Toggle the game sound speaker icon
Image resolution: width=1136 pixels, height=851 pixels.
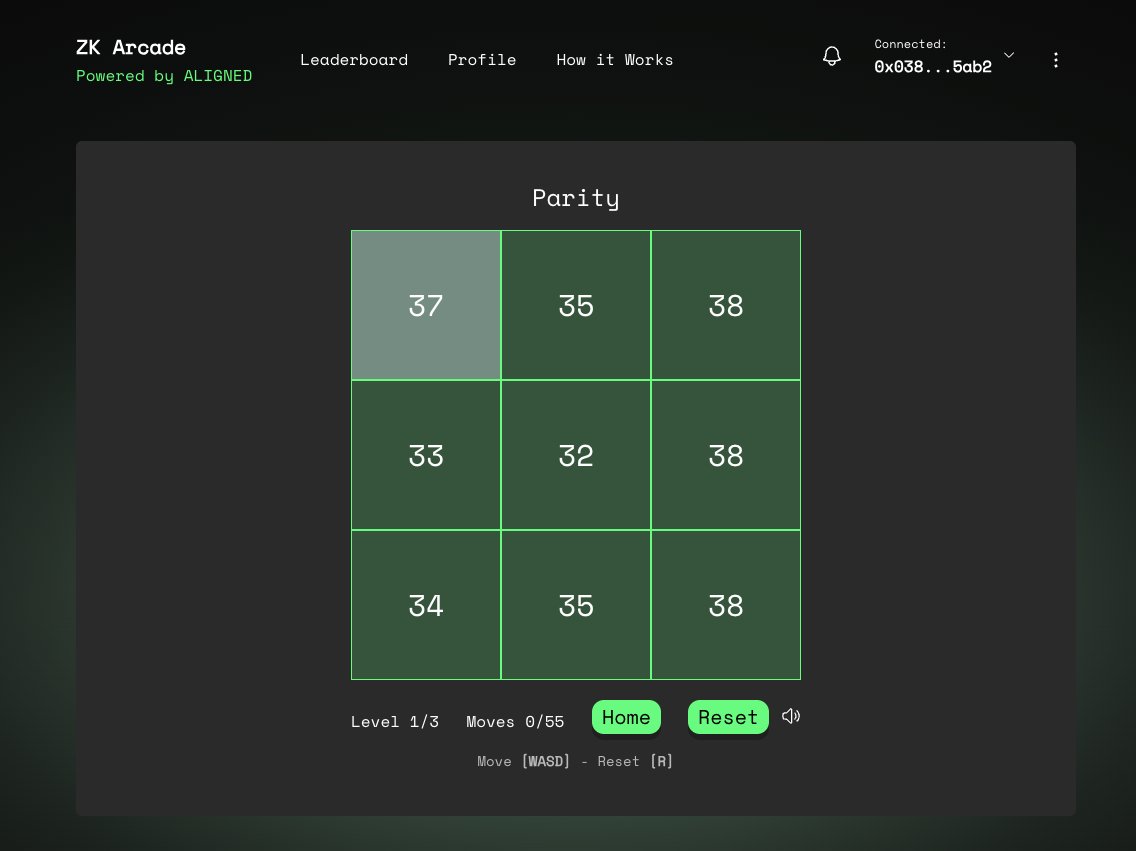(x=791, y=716)
